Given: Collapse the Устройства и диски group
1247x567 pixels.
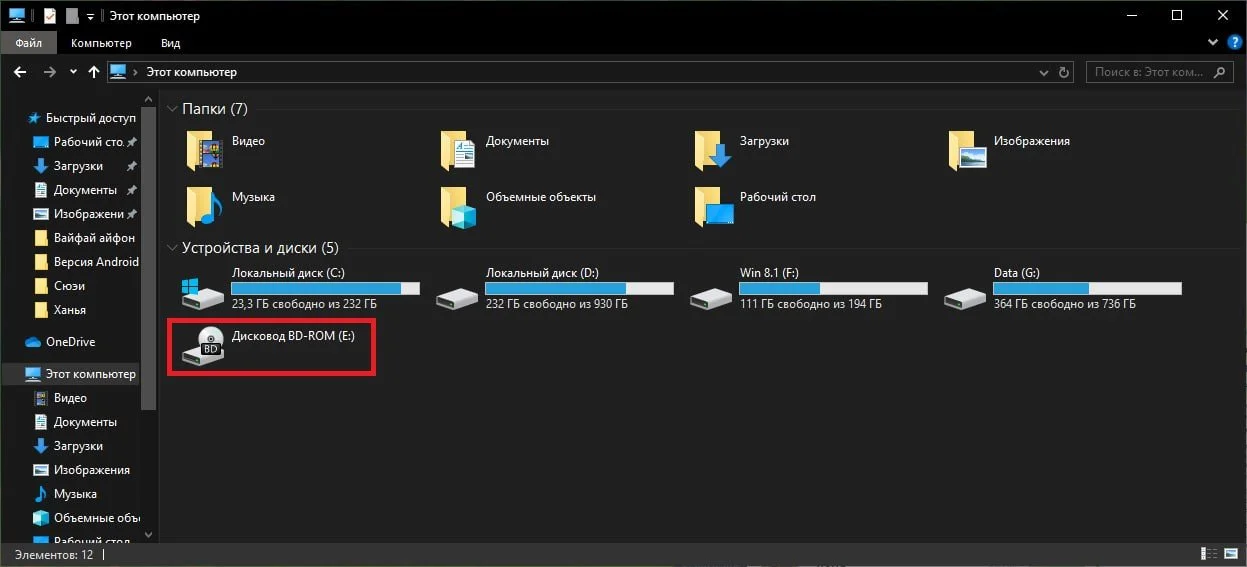Looking at the screenshot, I should 172,247.
